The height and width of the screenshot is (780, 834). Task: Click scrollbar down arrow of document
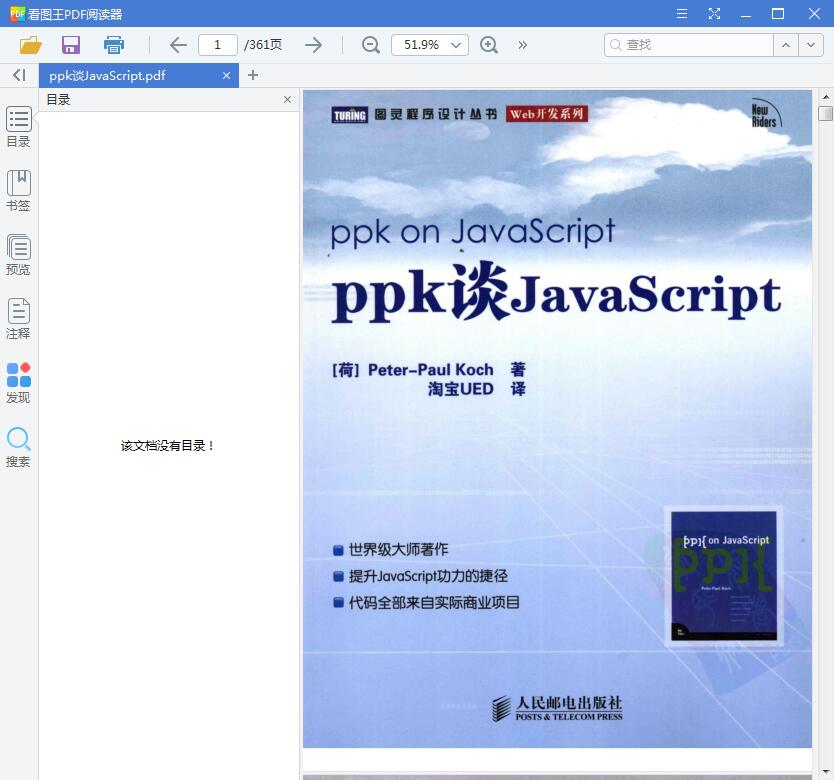coord(825,771)
